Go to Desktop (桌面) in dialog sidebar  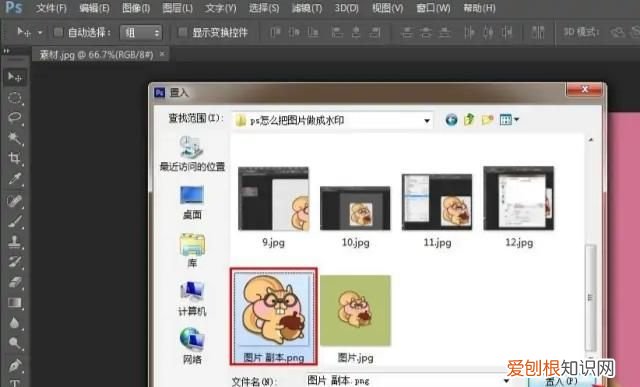(192, 202)
